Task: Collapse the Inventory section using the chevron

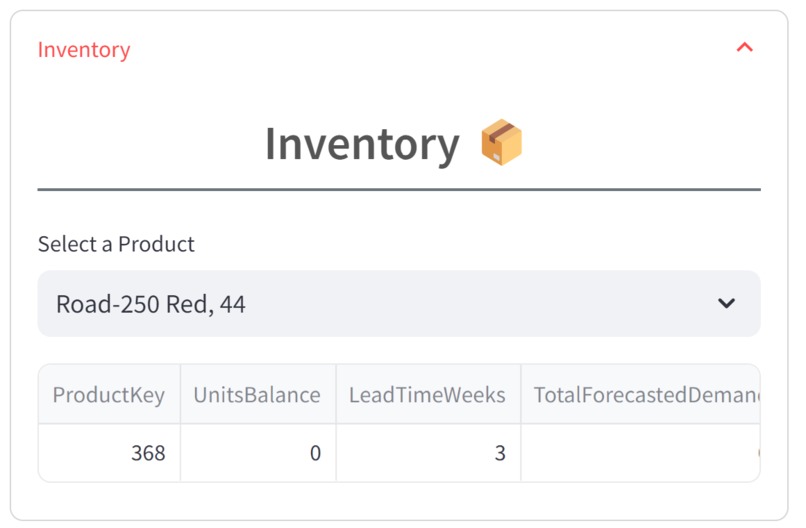Action: (744, 48)
